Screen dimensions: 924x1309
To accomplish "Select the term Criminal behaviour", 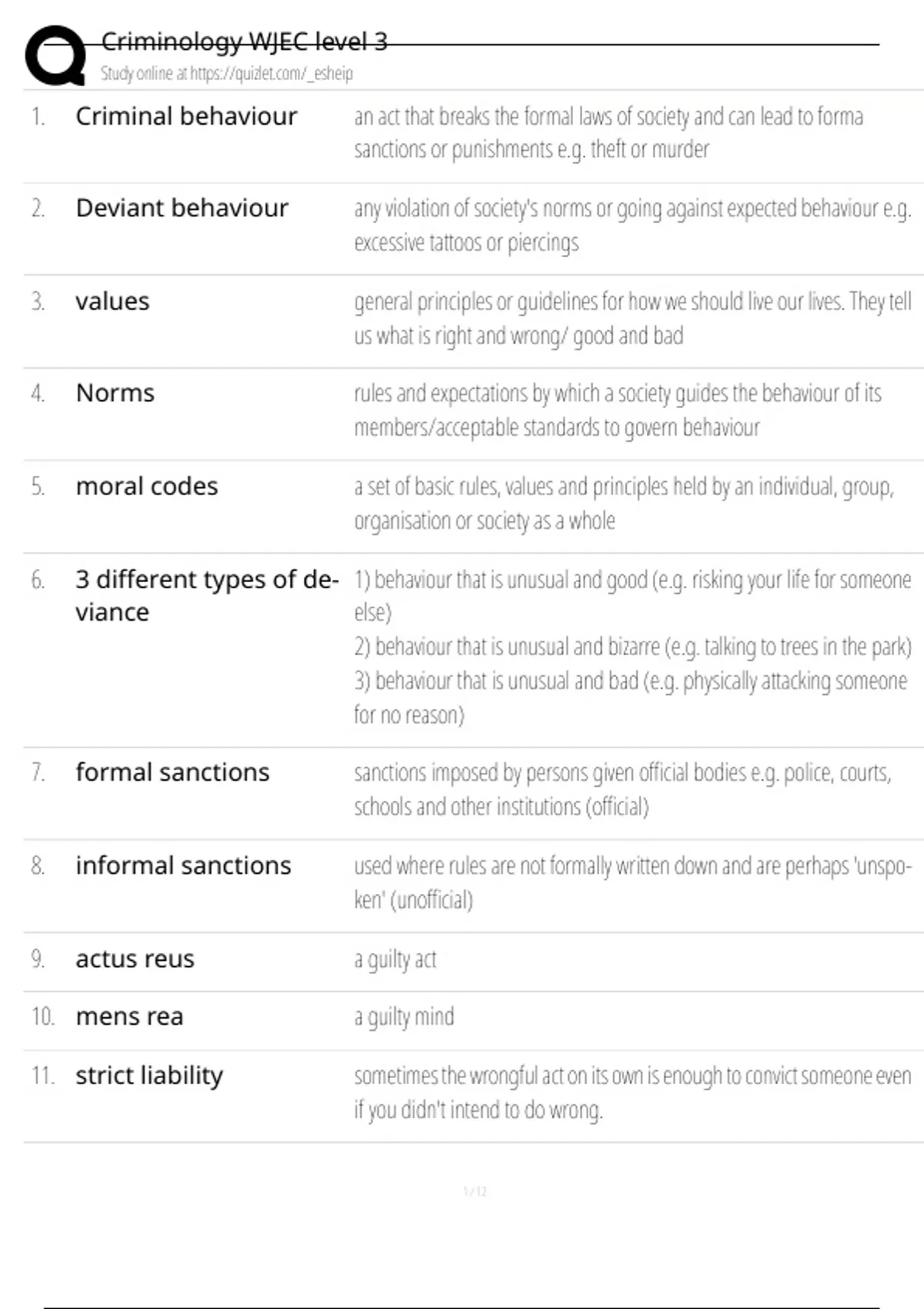I will [x=186, y=116].
